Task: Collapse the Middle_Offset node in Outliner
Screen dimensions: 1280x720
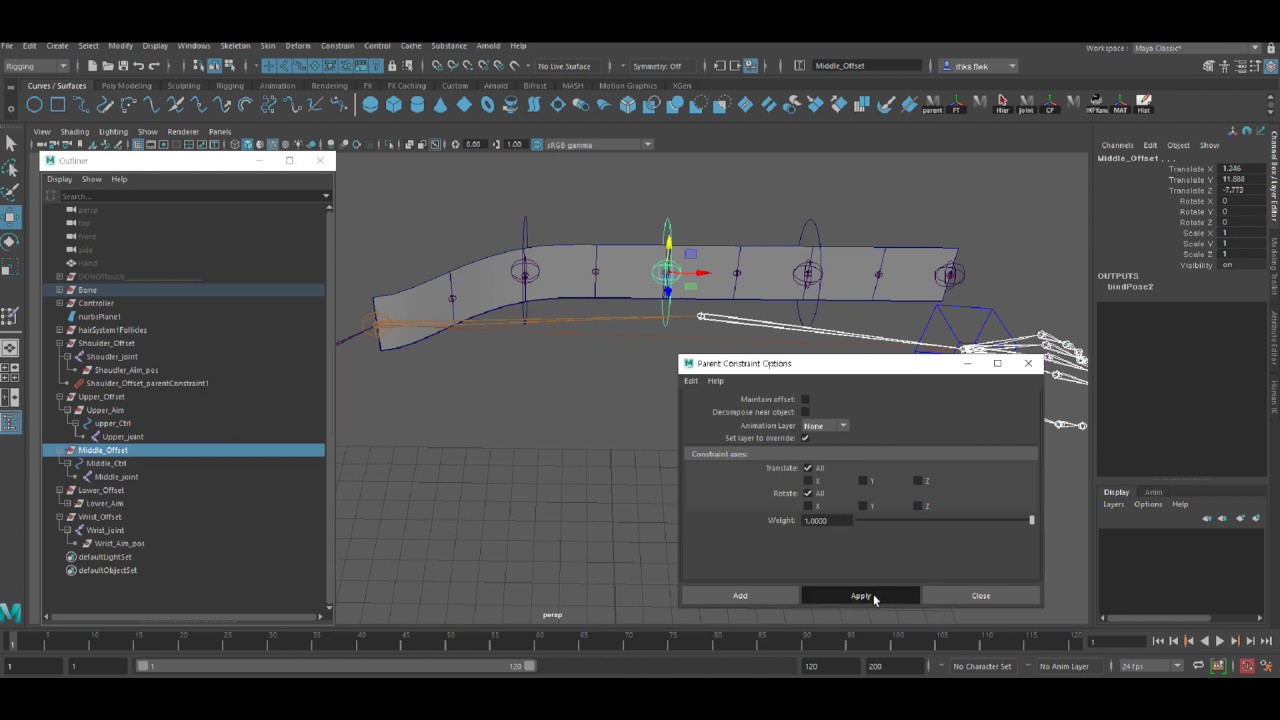Action: tap(59, 450)
